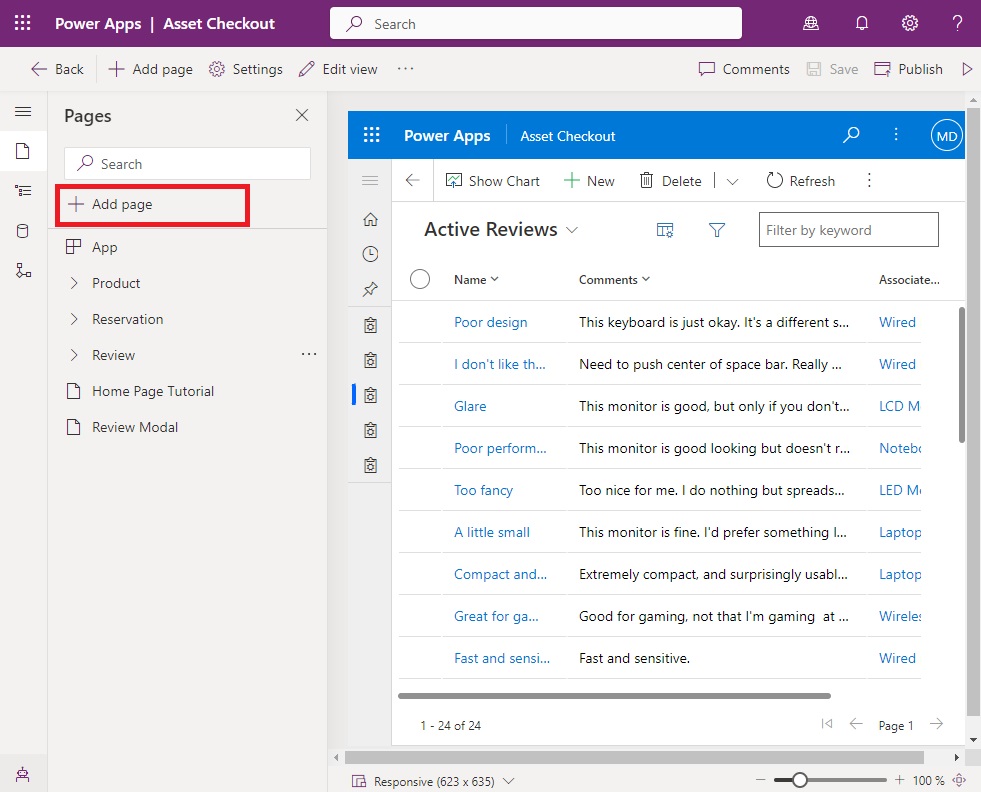Open the gear icon in purple header
981x792 pixels.
[909, 24]
